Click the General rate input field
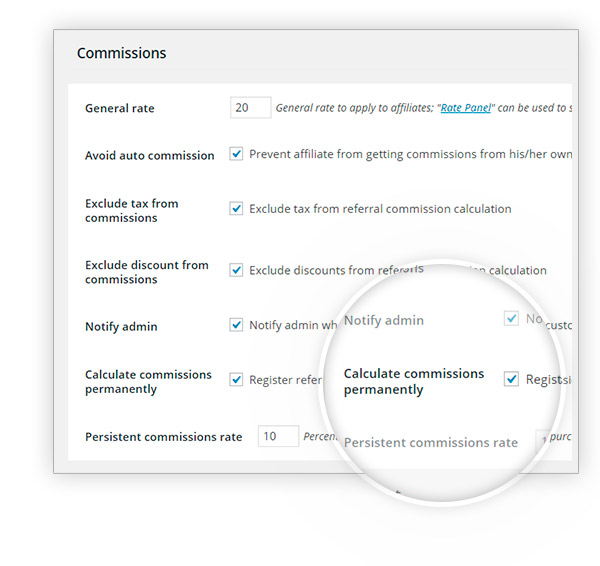The image size is (600, 566). tap(250, 108)
